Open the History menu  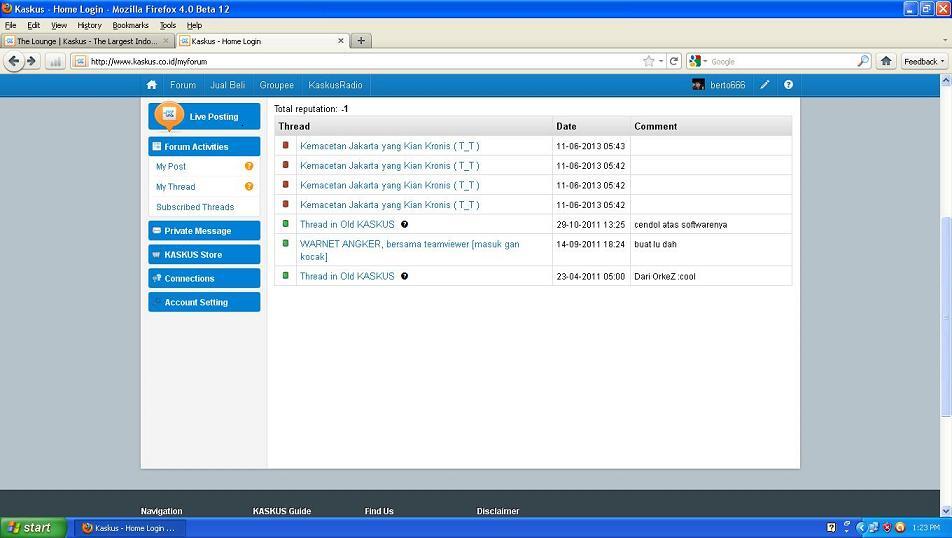click(x=89, y=26)
